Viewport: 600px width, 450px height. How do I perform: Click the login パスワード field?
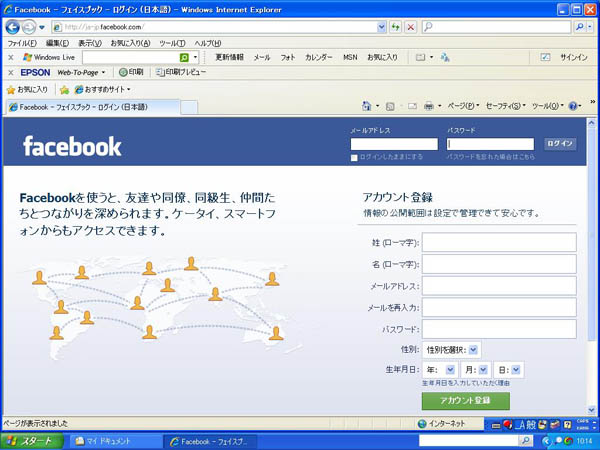(490, 144)
